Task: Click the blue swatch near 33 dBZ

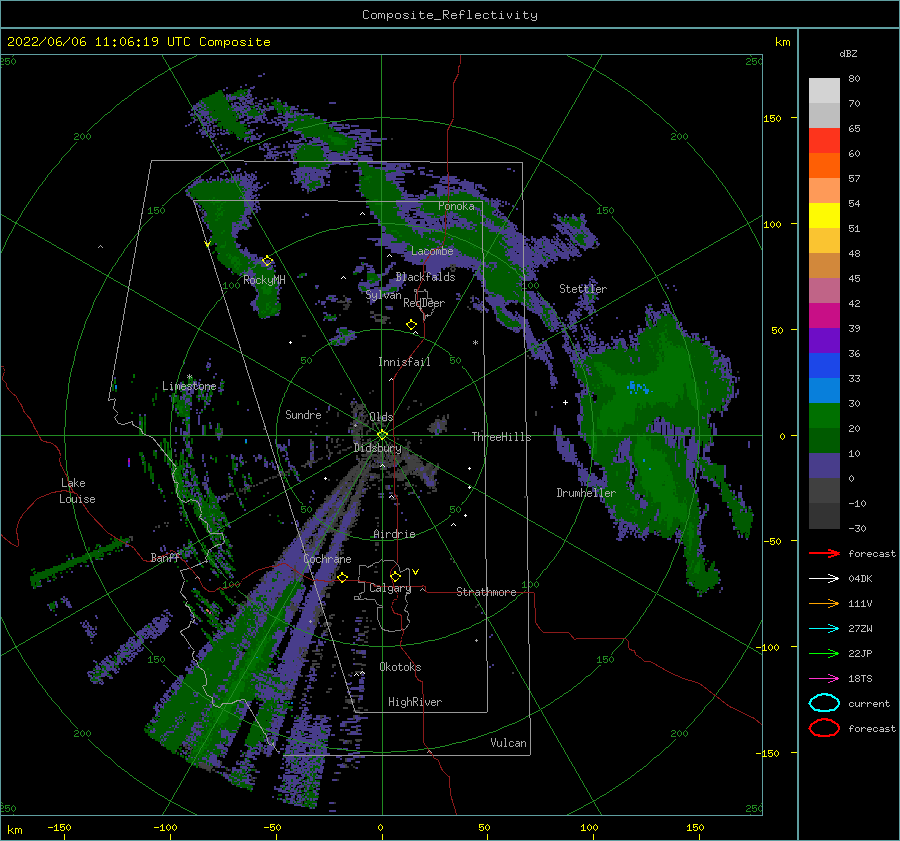Action: 824,365
